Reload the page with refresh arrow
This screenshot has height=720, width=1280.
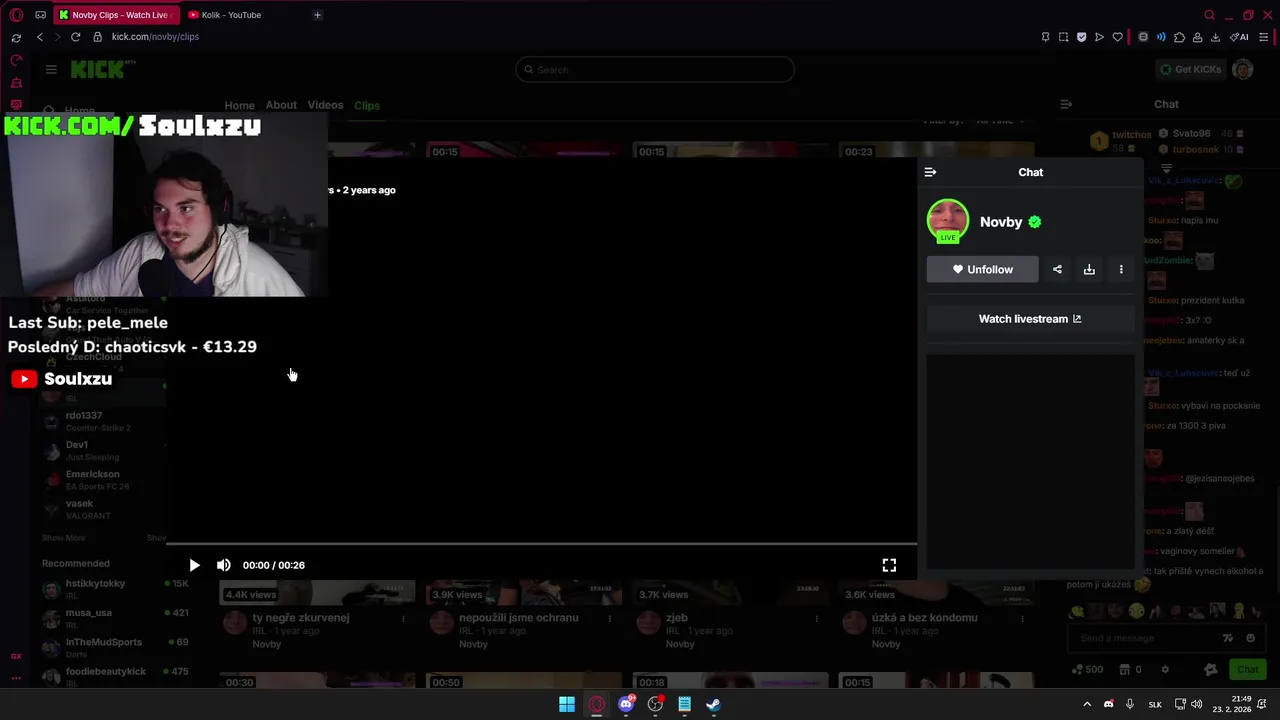click(75, 37)
